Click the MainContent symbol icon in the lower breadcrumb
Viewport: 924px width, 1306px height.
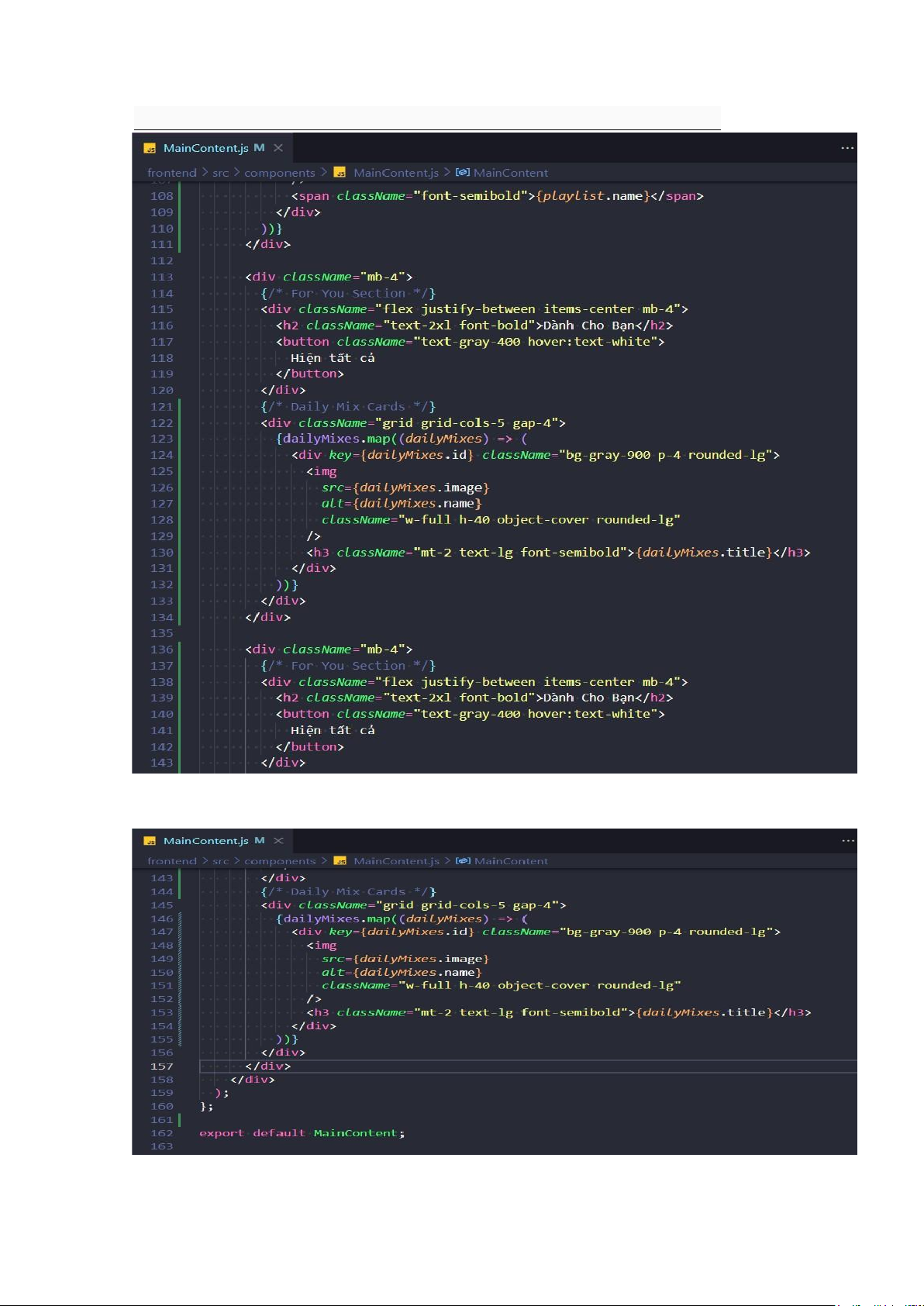coord(463,861)
